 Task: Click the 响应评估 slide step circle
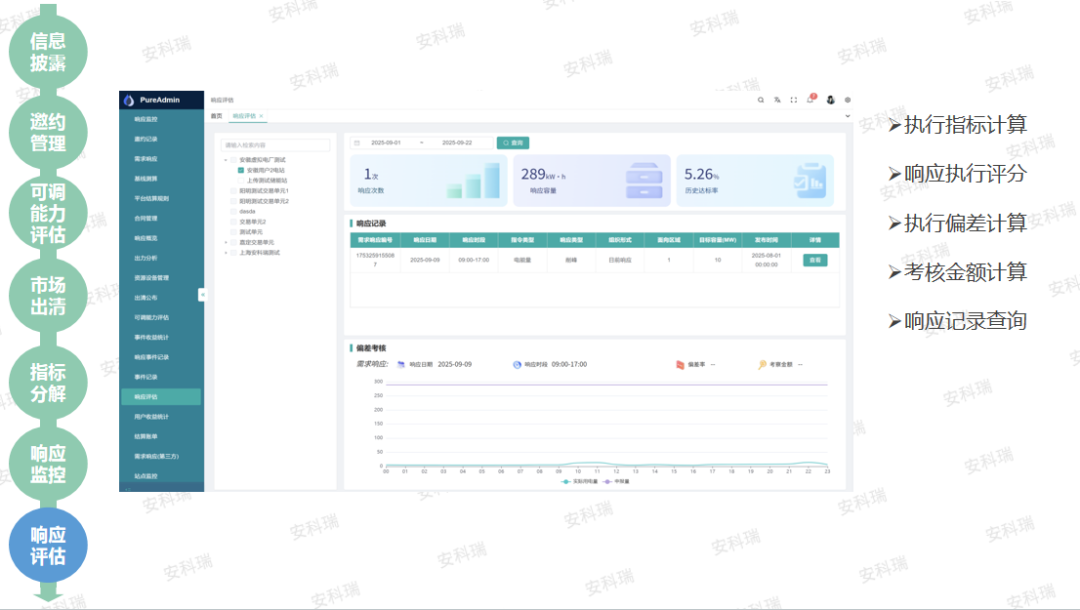48,545
